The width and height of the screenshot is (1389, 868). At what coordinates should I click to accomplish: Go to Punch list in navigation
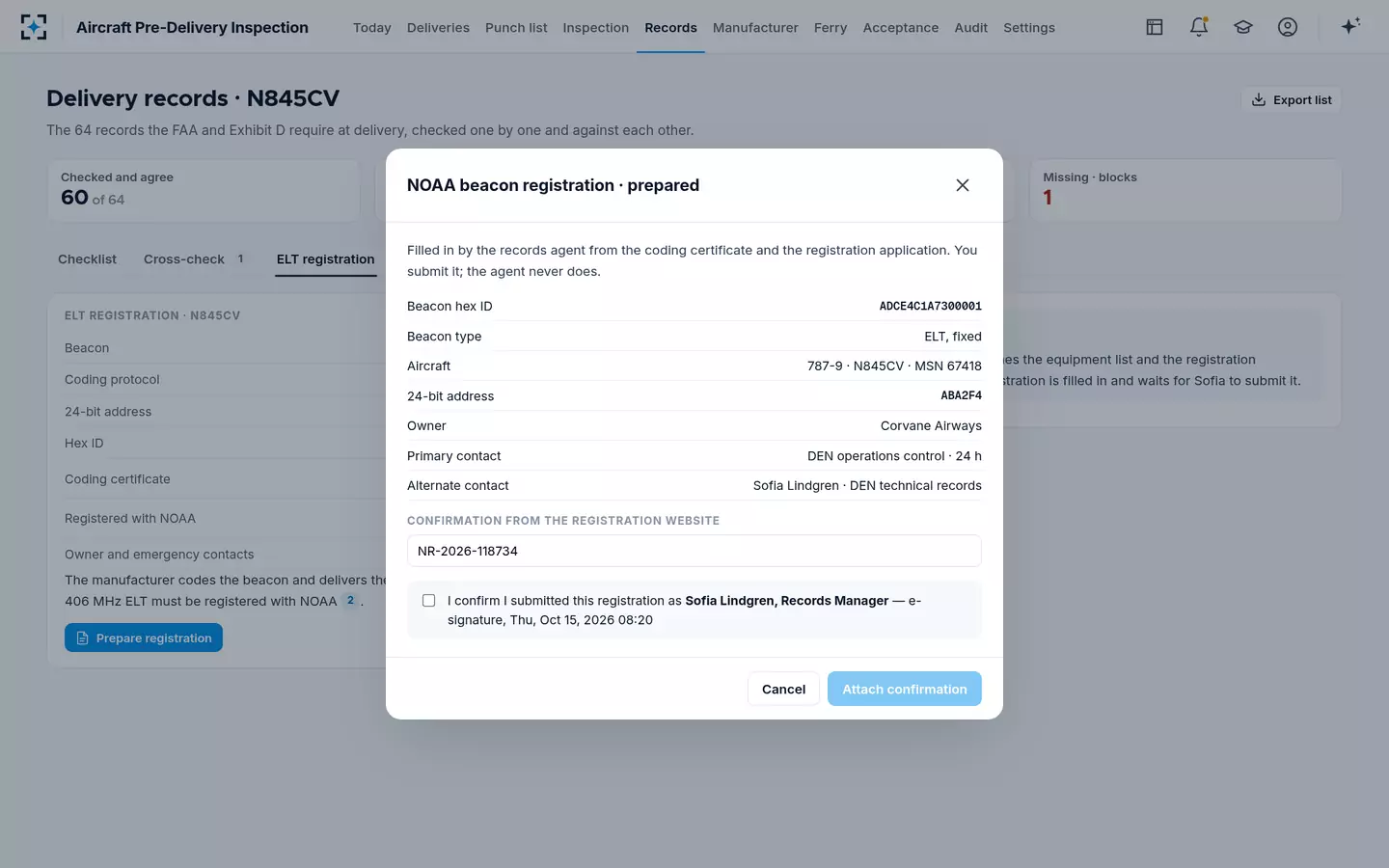516,28
